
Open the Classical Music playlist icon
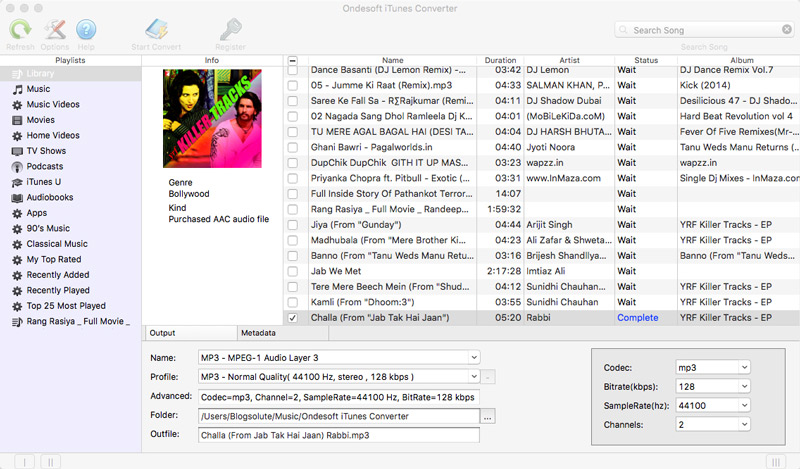[17, 244]
